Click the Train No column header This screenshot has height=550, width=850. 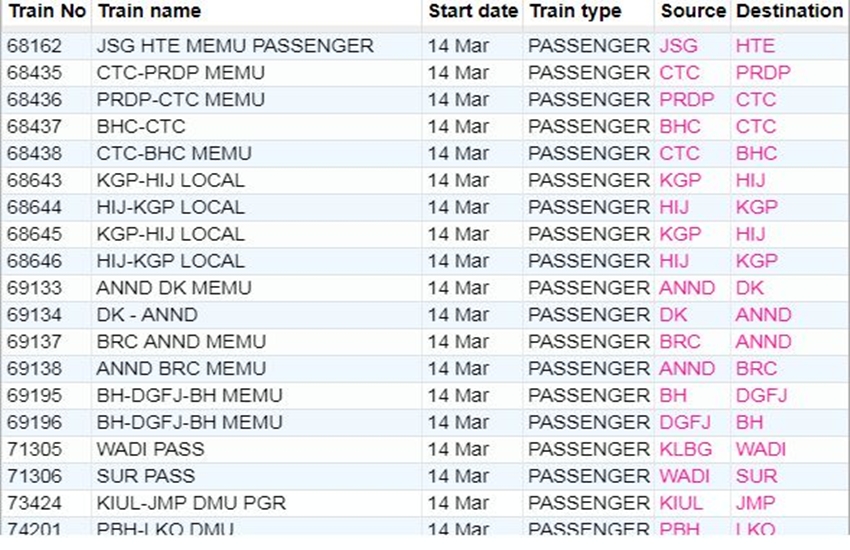45,12
